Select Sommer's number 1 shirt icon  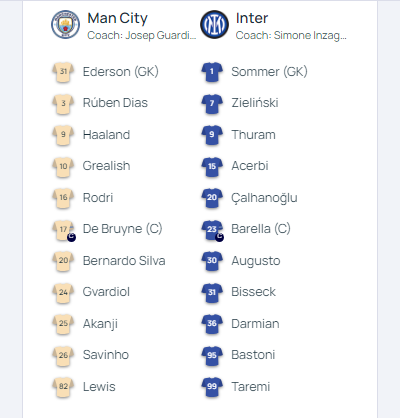click(x=212, y=72)
